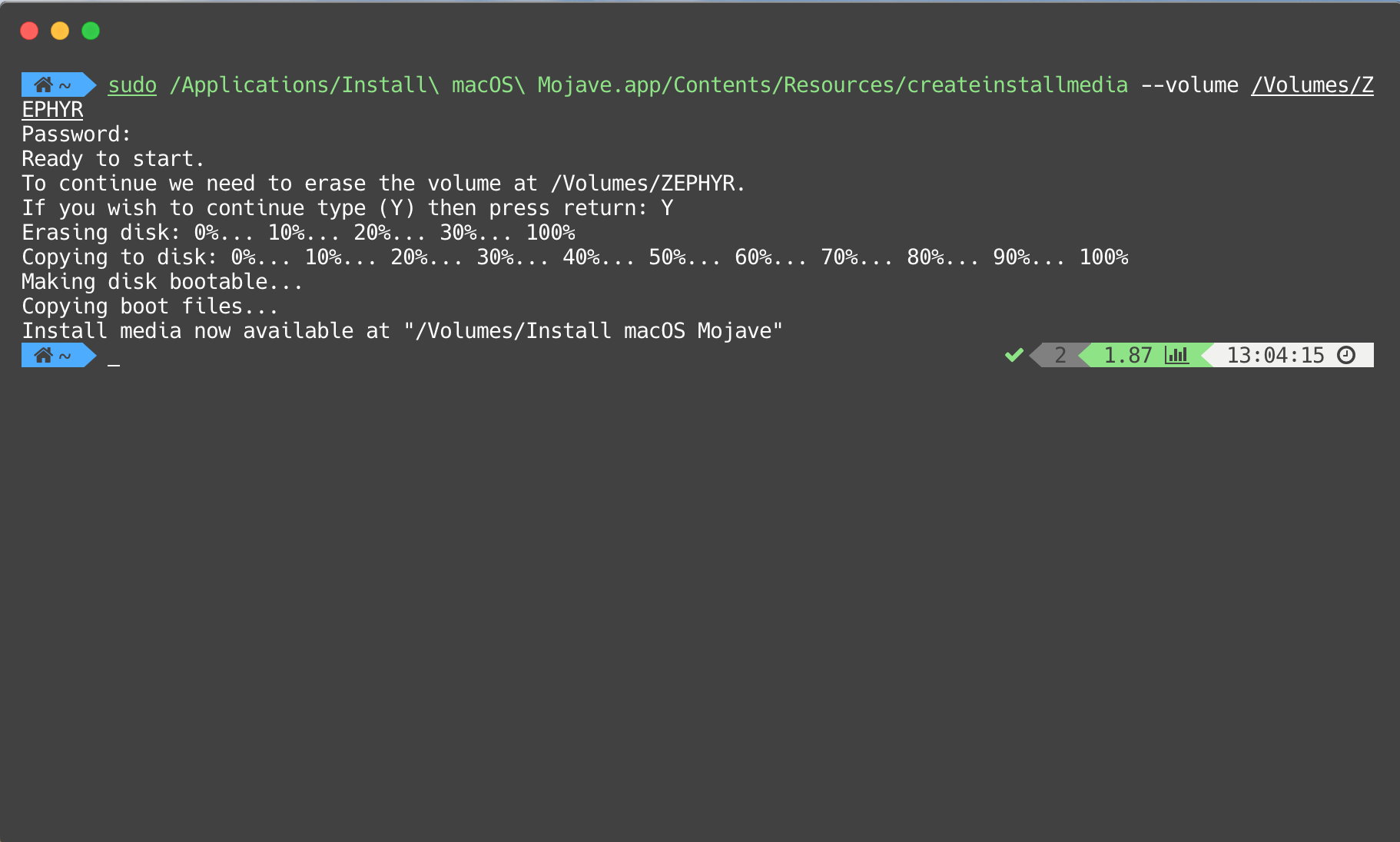Click the --volume flag text

tap(1189, 85)
